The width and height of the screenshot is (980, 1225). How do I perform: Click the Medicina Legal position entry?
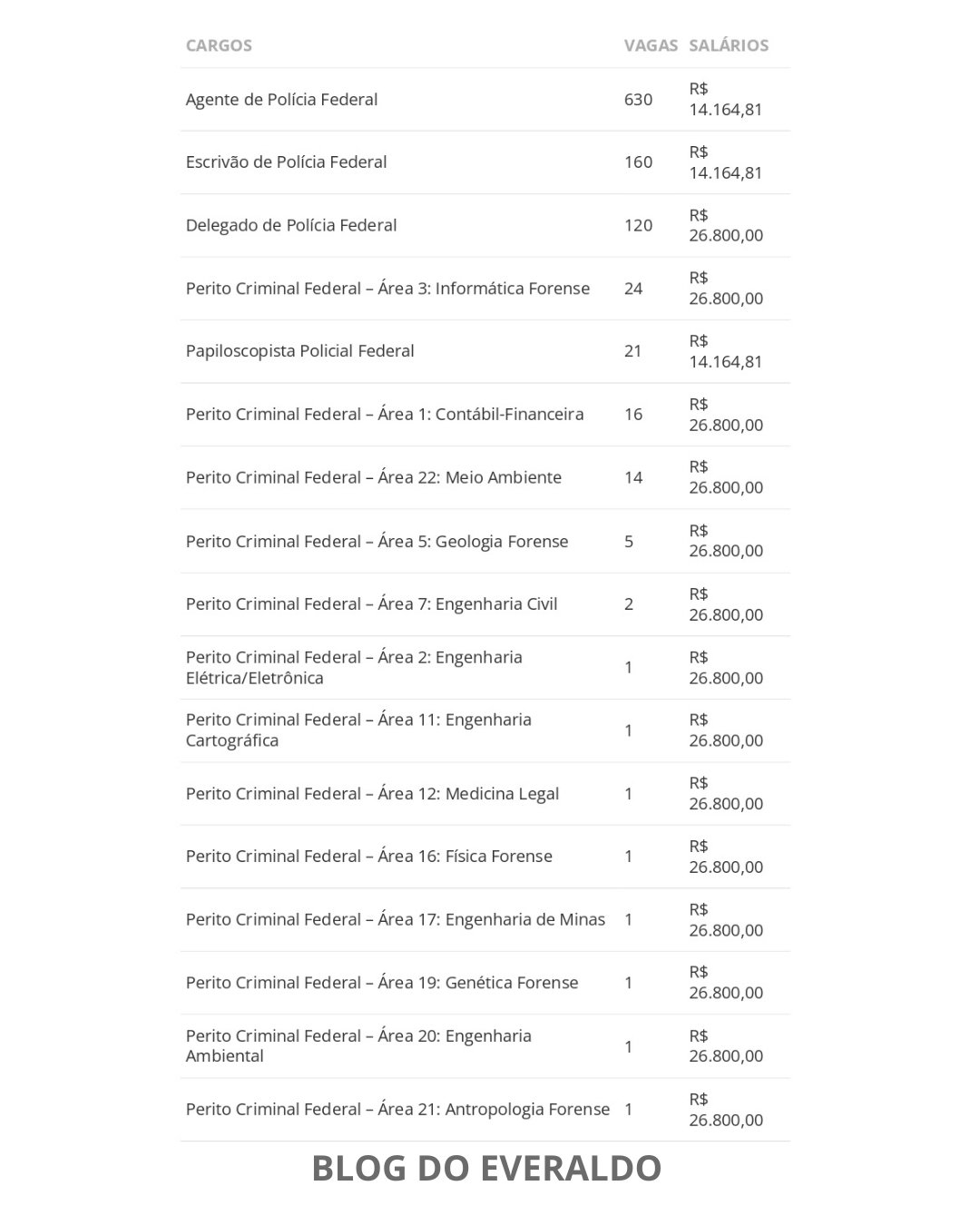point(372,794)
